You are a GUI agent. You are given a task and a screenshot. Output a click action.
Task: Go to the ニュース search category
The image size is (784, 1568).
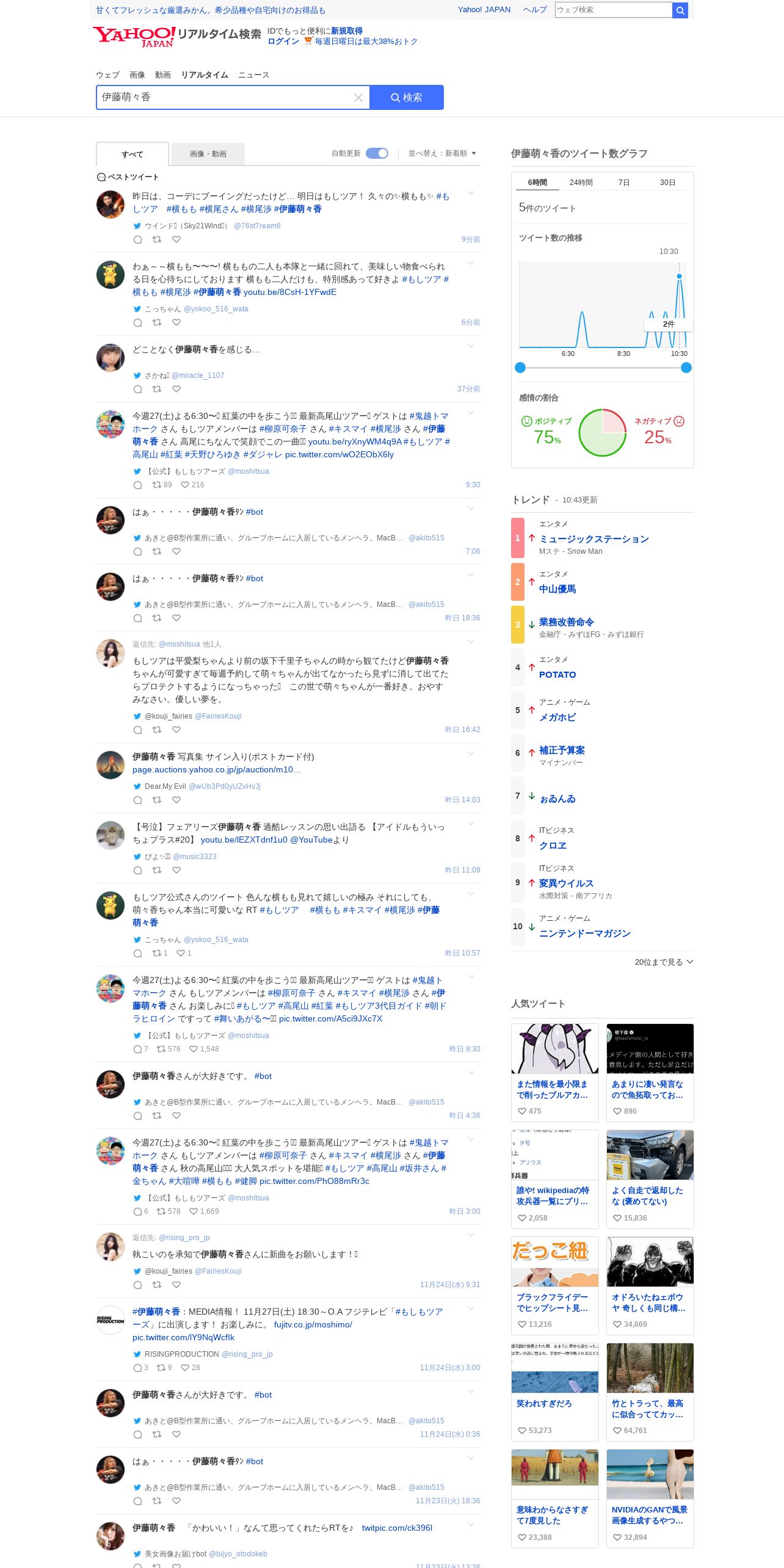tap(253, 75)
